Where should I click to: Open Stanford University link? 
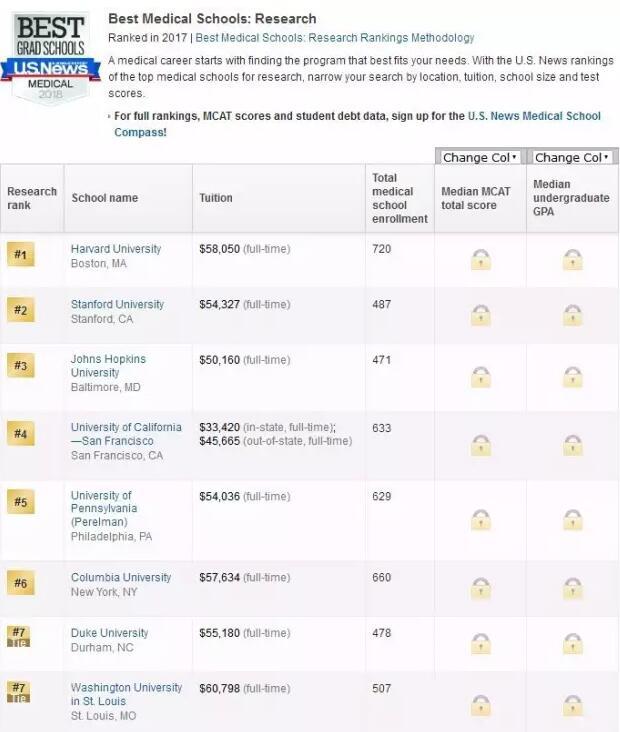click(117, 304)
